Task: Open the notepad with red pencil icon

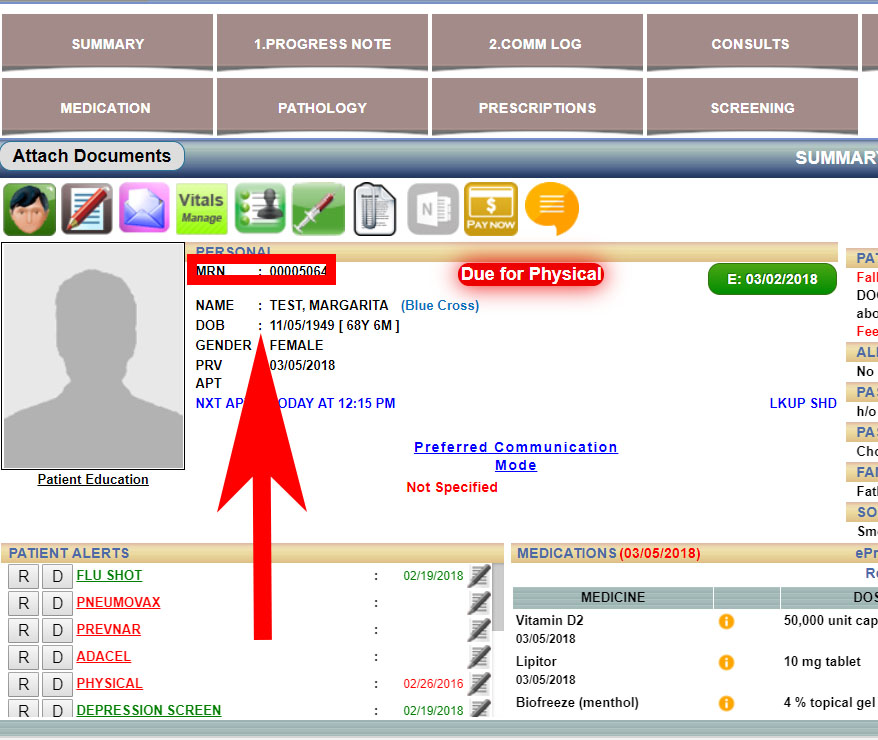Action: [x=87, y=209]
